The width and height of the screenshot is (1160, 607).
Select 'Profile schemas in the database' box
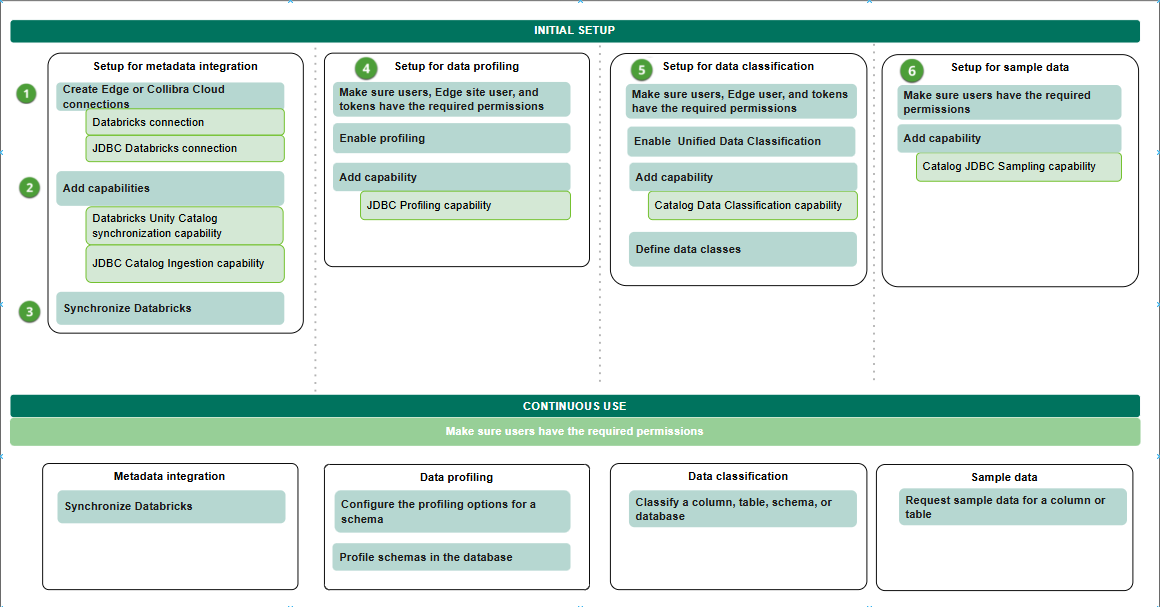(451, 557)
